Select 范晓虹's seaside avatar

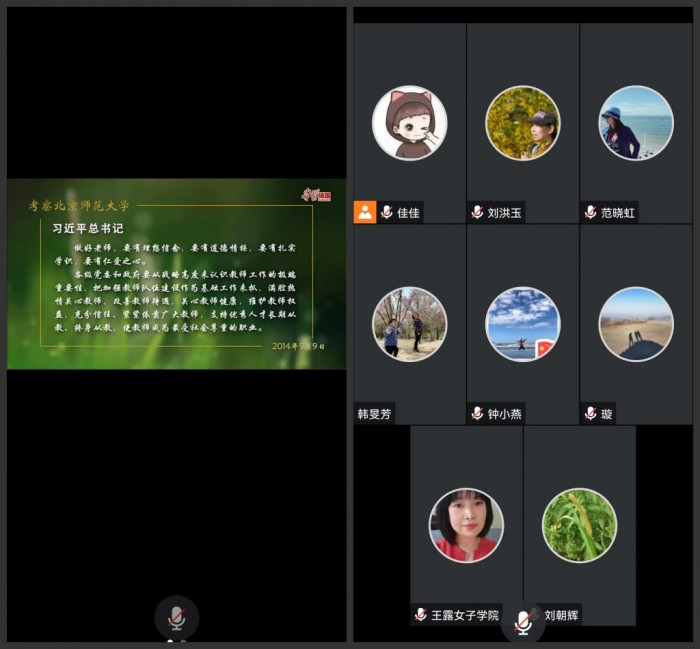[635, 123]
